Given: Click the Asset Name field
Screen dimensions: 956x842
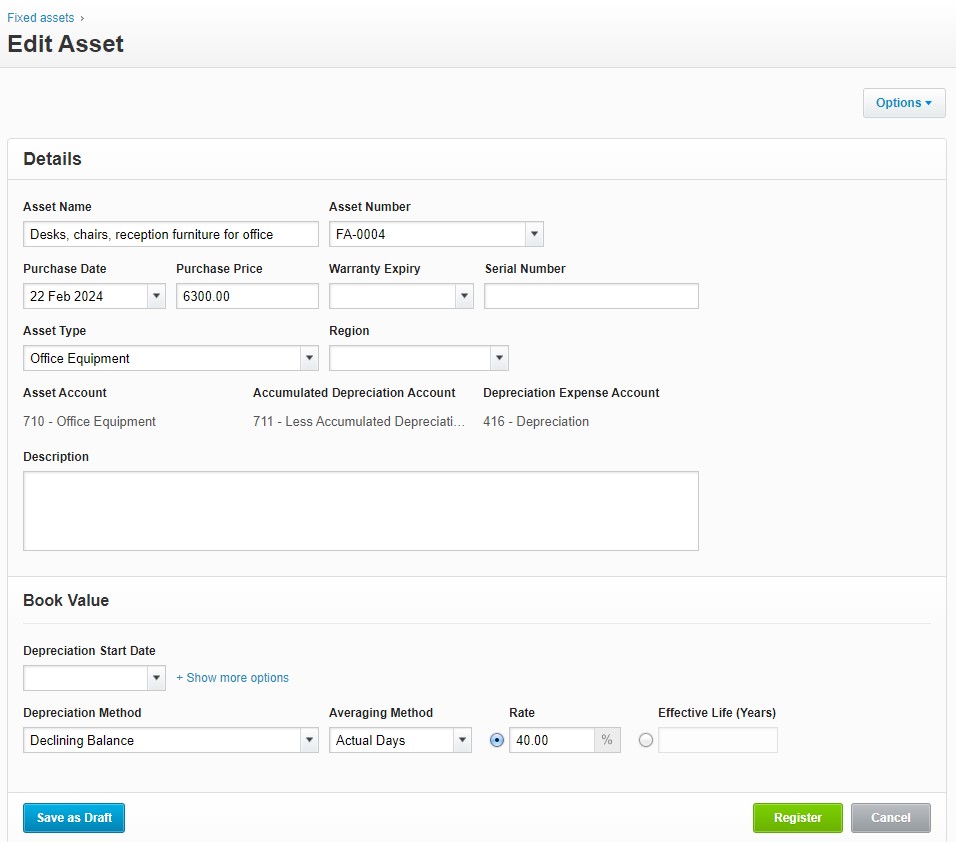Looking at the screenshot, I should pyautogui.click(x=170, y=233).
